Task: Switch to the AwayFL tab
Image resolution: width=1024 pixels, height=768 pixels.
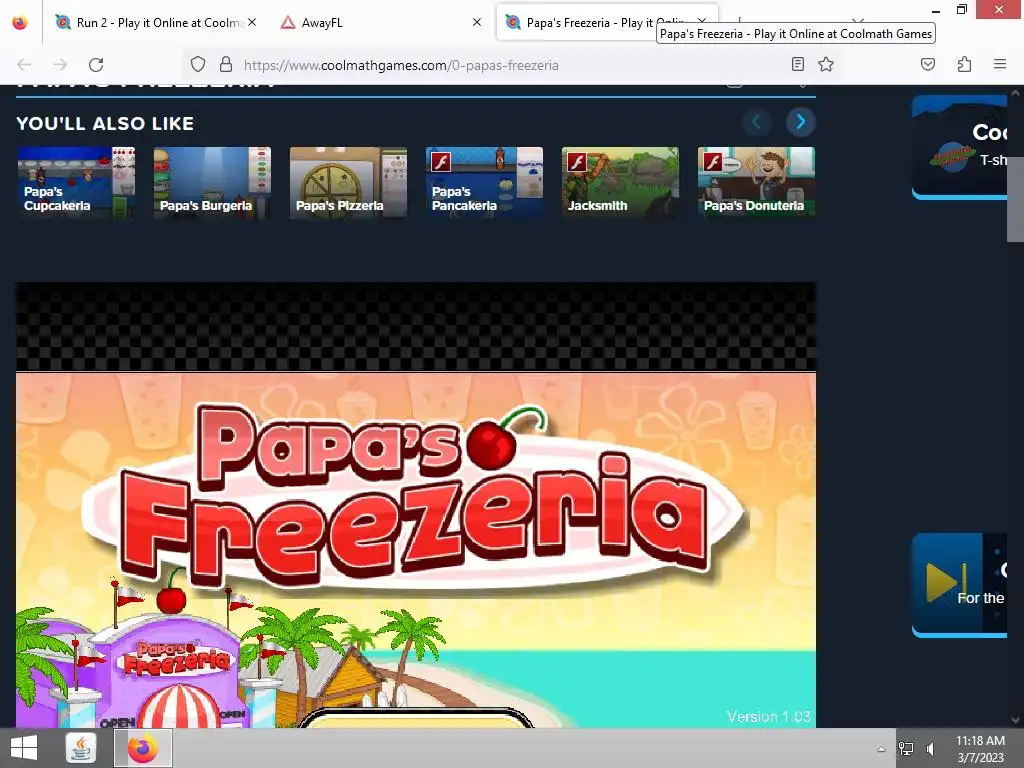Action: pyautogui.click(x=381, y=23)
